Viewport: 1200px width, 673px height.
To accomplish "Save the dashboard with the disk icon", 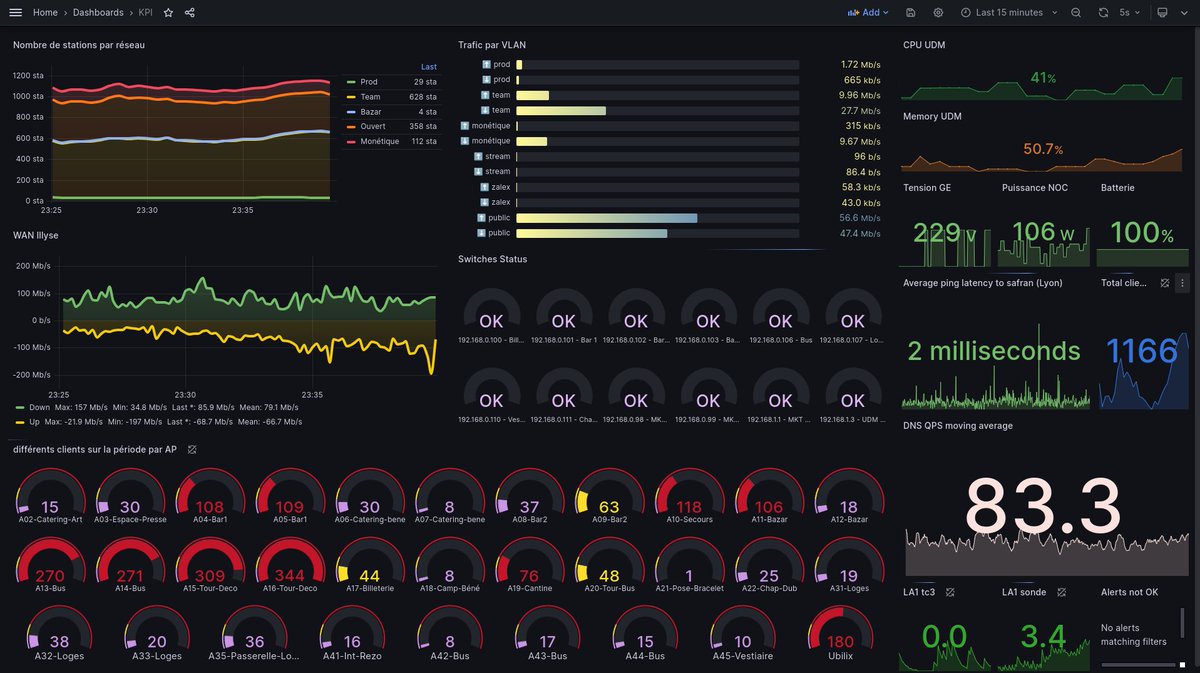I will tap(910, 13).
